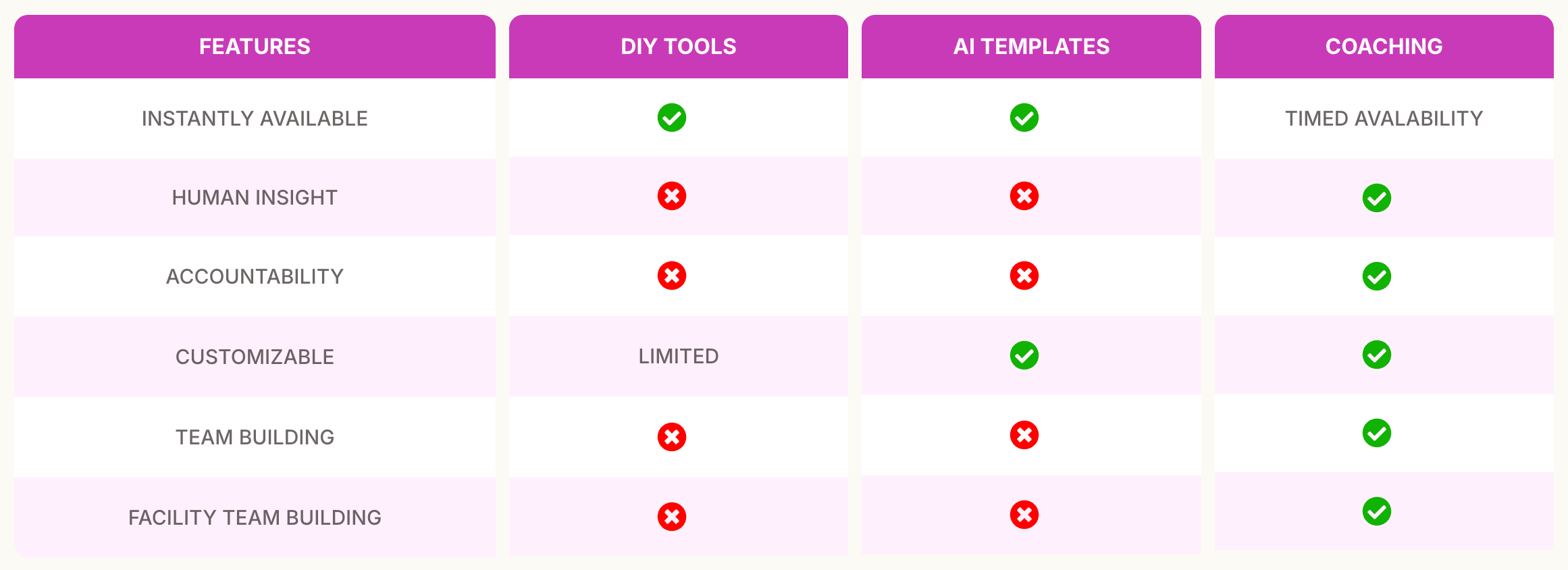Screen dimensions: 1568x570
Task: Click the Coaching Accountability green checkmark
Action: [x=1376, y=276]
